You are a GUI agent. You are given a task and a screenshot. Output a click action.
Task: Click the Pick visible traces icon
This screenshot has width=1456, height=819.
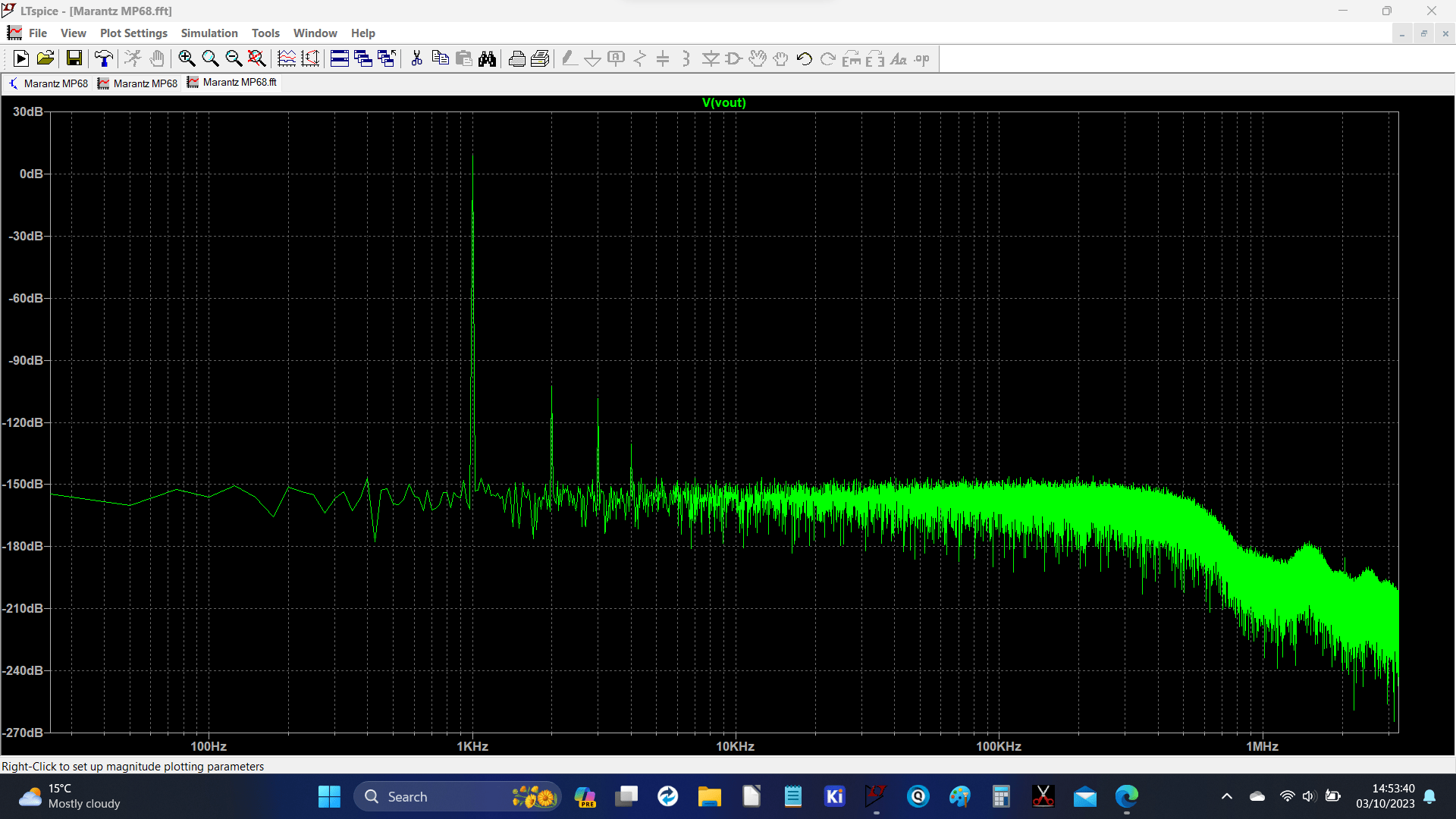(x=287, y=58)
